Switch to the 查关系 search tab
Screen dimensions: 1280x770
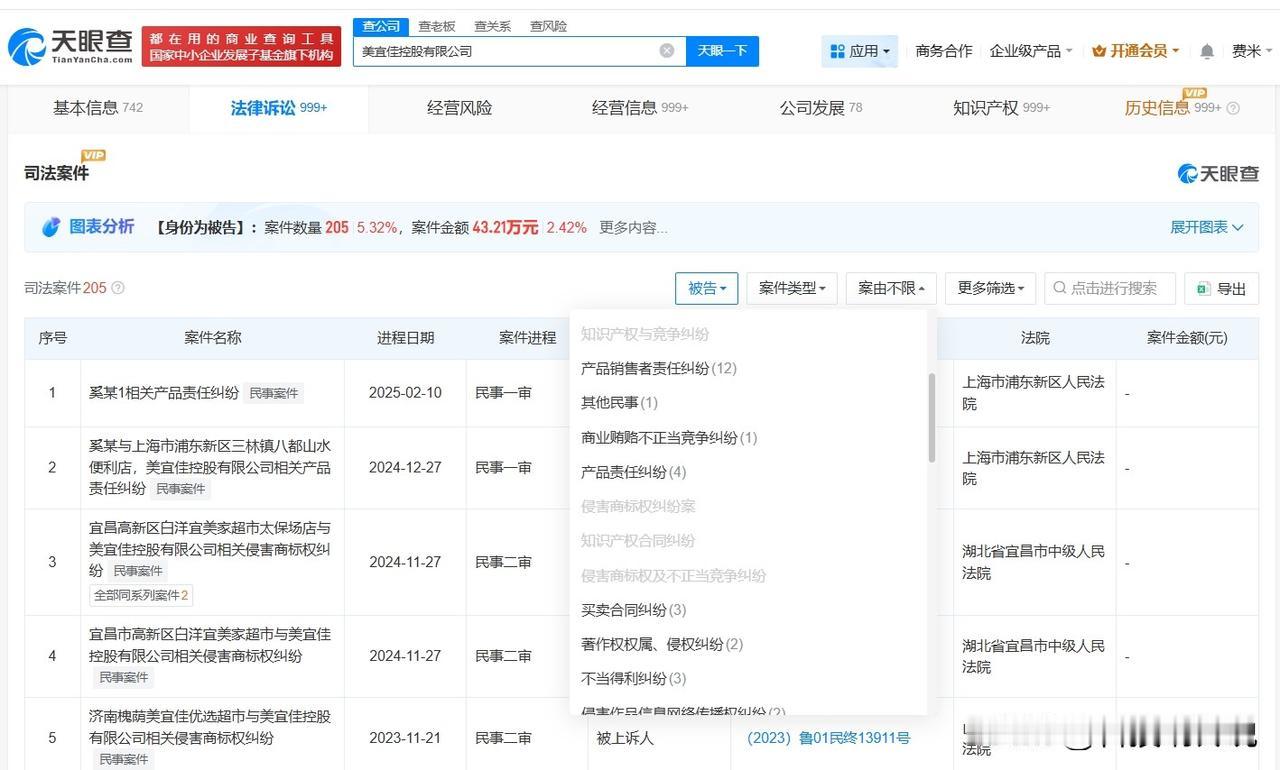pos(492,26)
